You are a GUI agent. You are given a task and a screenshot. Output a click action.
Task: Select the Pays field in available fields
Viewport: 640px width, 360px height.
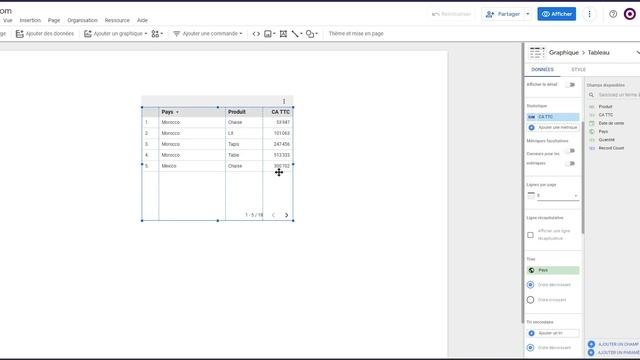[603, 131]
